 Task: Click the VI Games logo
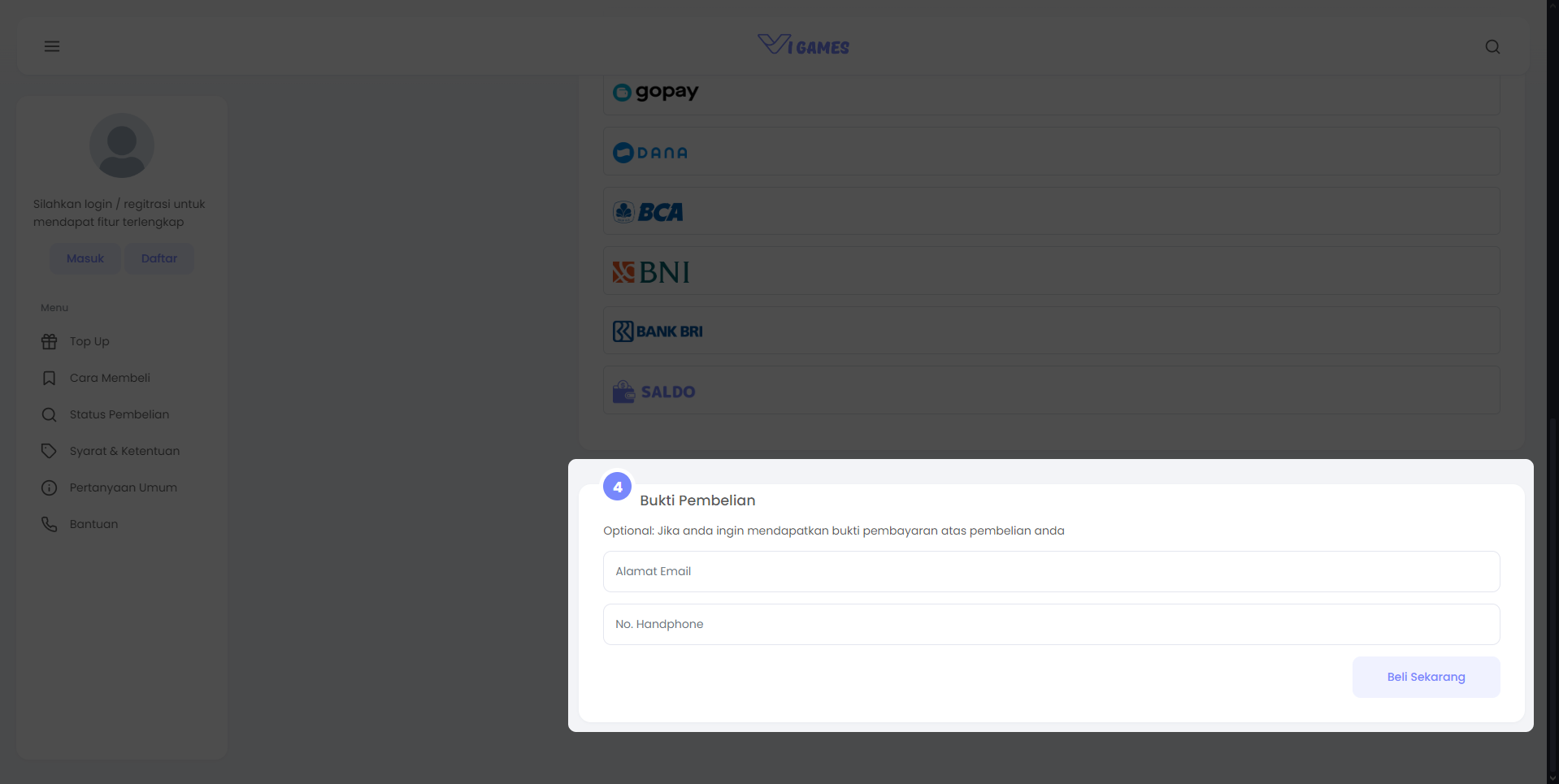pos(803,45)
